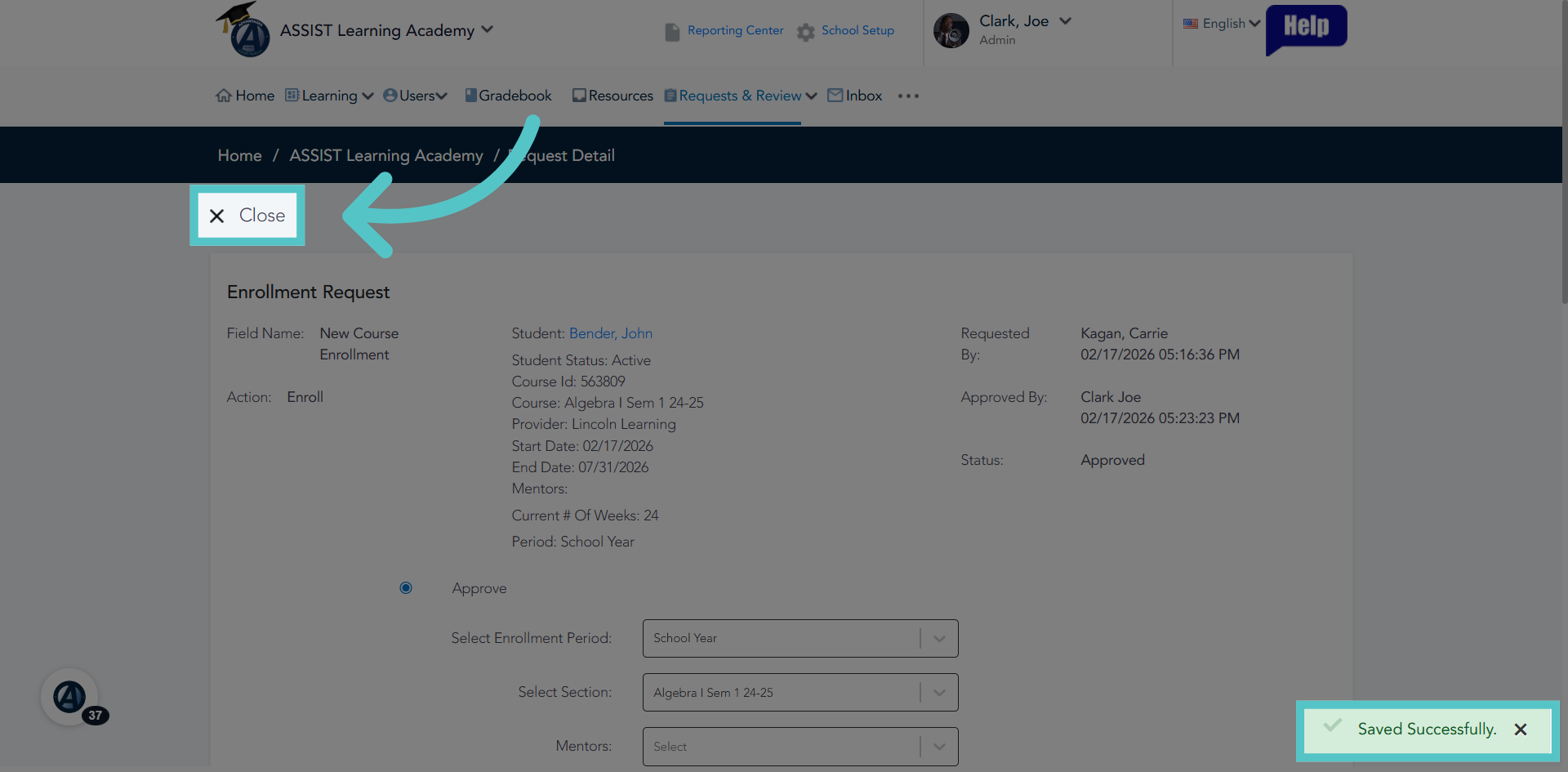This screenshot has height=772, width=1568.
Task: Click the X icon on Close button
Action: click(x=216, y=216)
